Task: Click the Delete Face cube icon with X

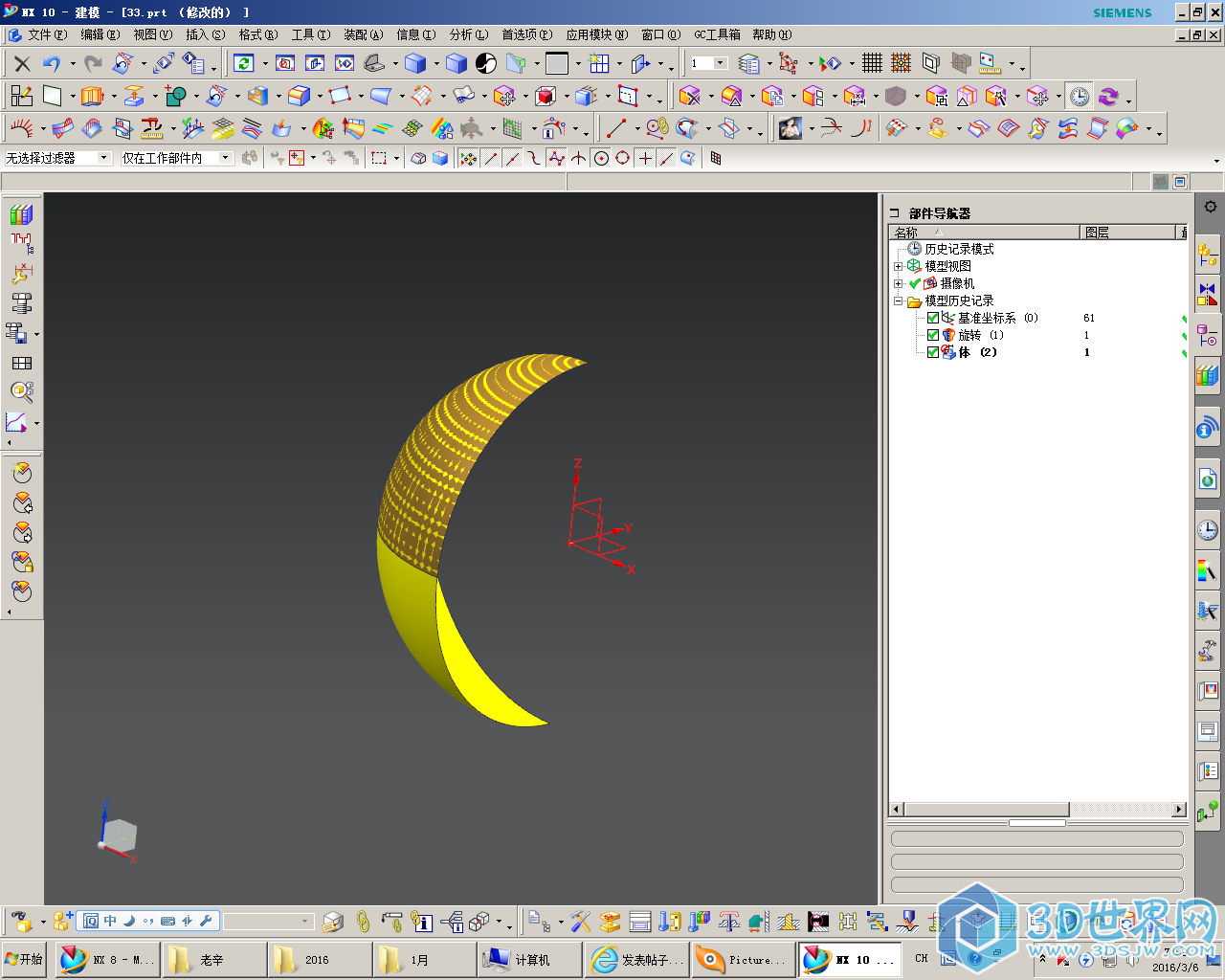Action: [689, 96]
